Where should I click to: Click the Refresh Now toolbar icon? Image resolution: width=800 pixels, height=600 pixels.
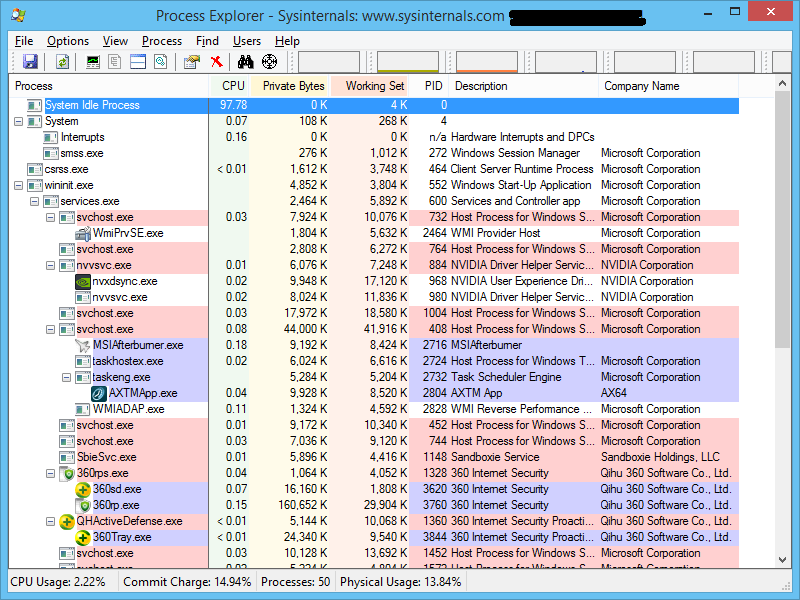click(62, 62)
